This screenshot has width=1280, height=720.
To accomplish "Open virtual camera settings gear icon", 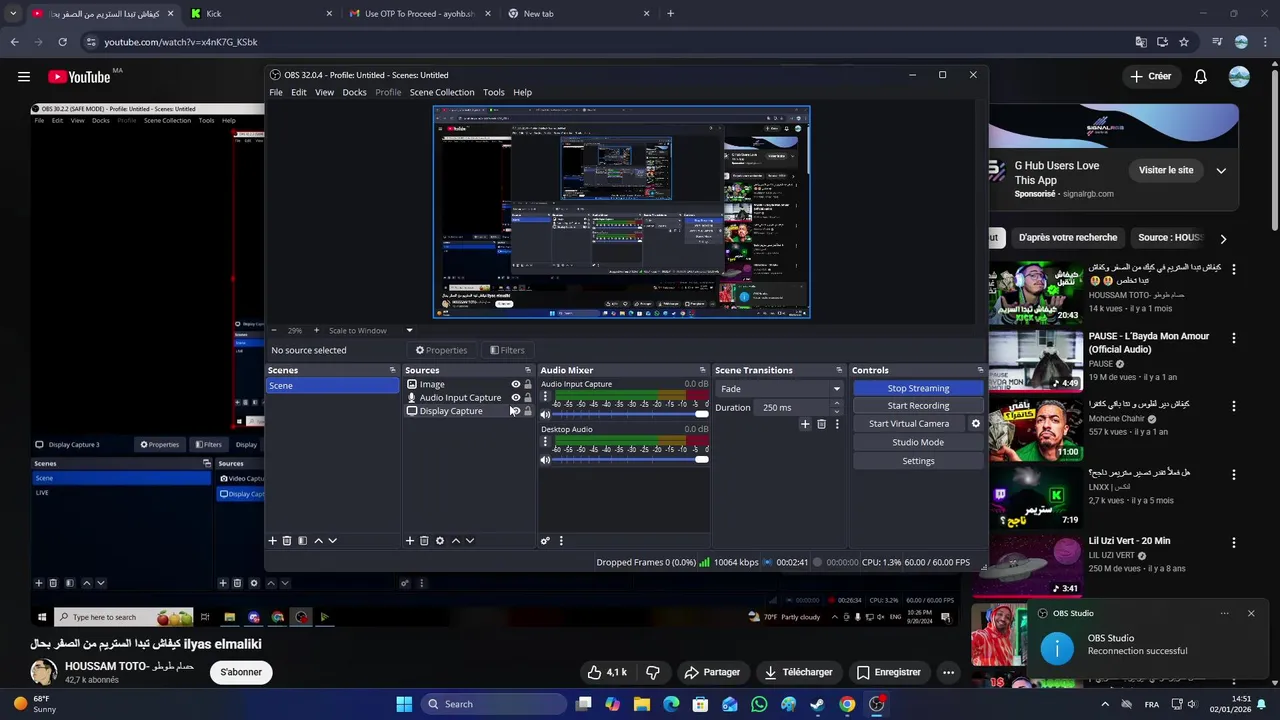I will (x=976, y=423).
